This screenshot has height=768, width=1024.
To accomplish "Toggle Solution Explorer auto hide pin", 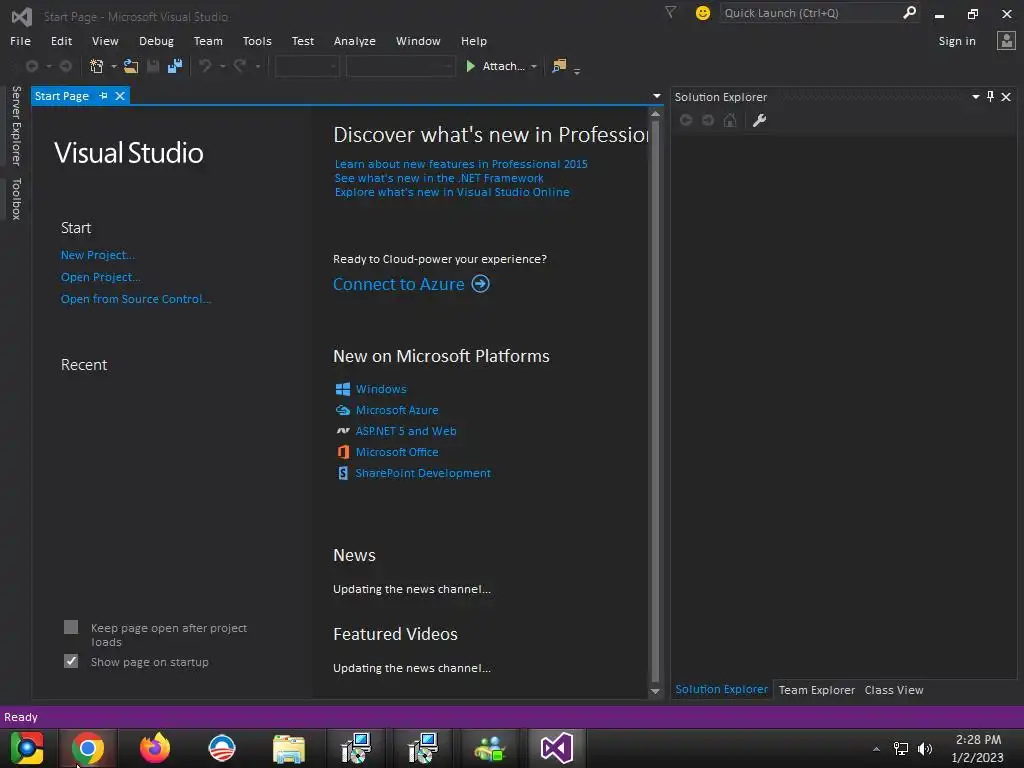I will [990, 97].
